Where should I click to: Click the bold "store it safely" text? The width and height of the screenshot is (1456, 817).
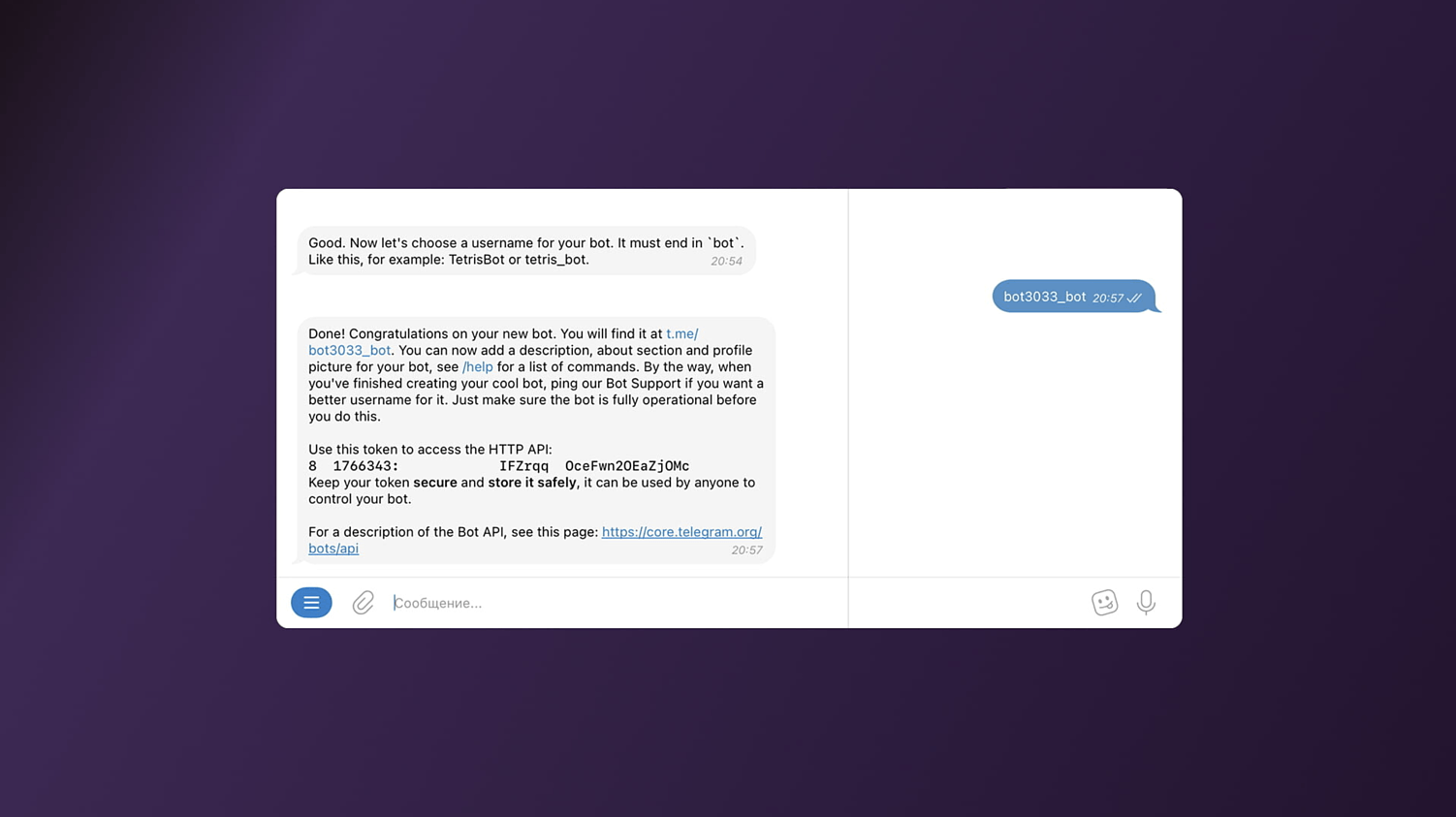click(x=531, y=483)
